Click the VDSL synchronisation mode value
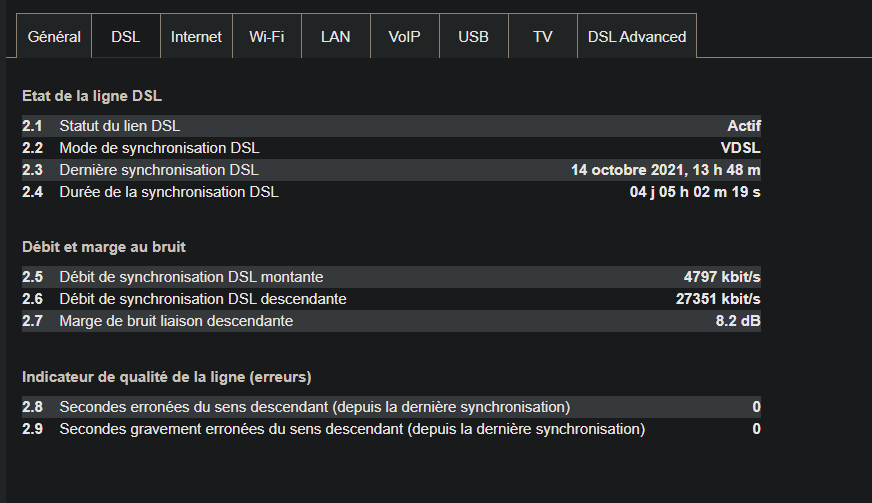 [741, 148]
